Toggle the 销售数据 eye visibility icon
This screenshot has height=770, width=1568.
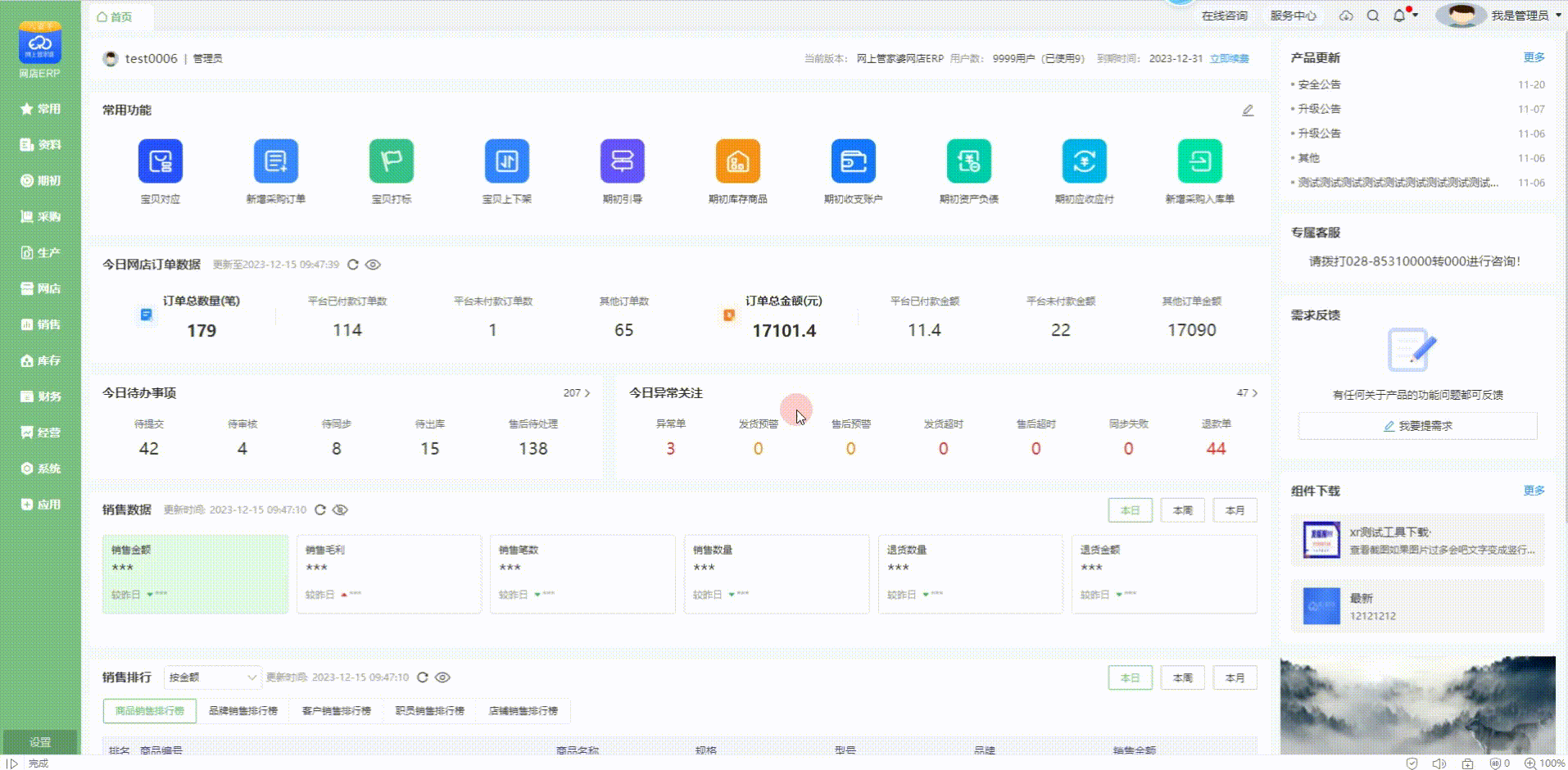(x=340, y=510)
